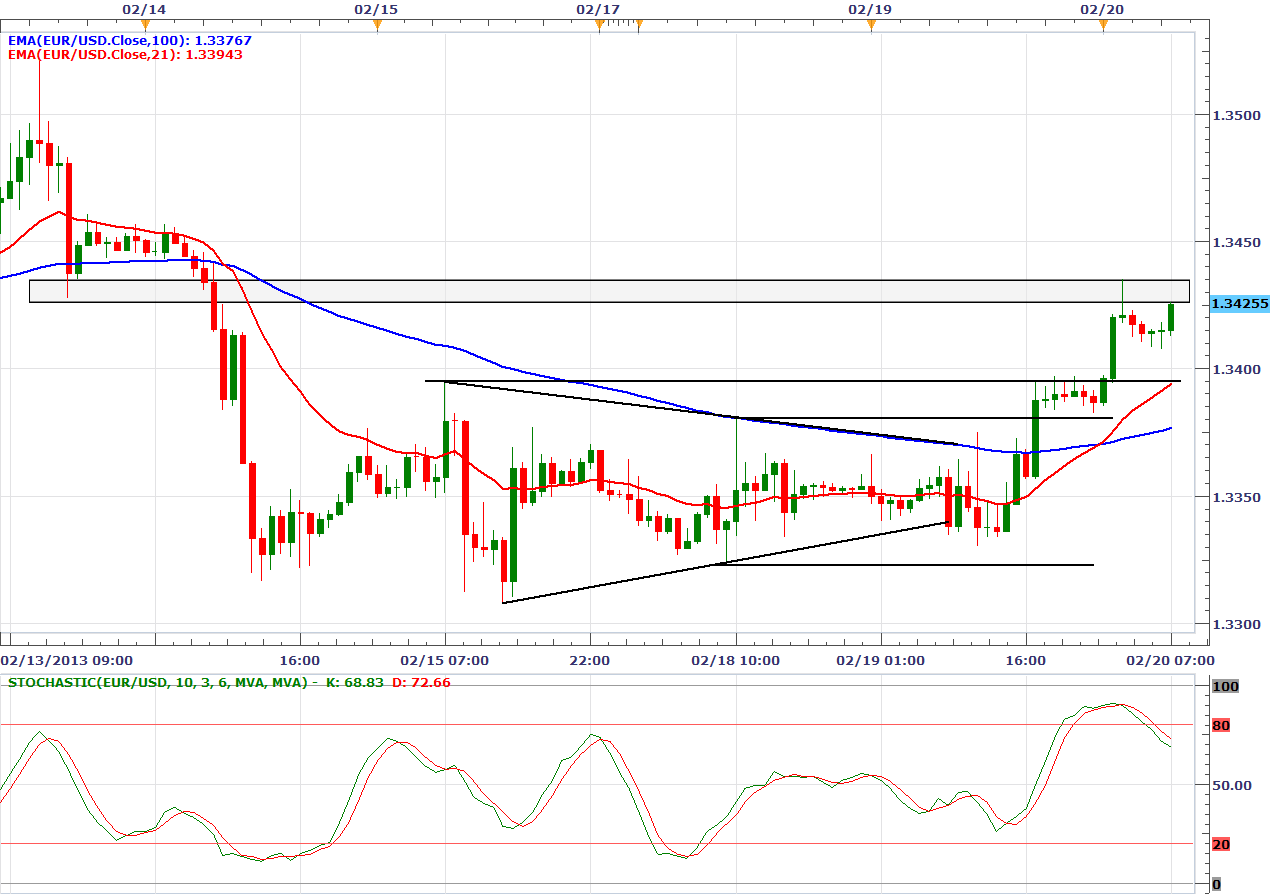Viewport: 1274px width, 894px height.
Task: Select the stochastic 100 level label
Action: (x=1224, y=687)
